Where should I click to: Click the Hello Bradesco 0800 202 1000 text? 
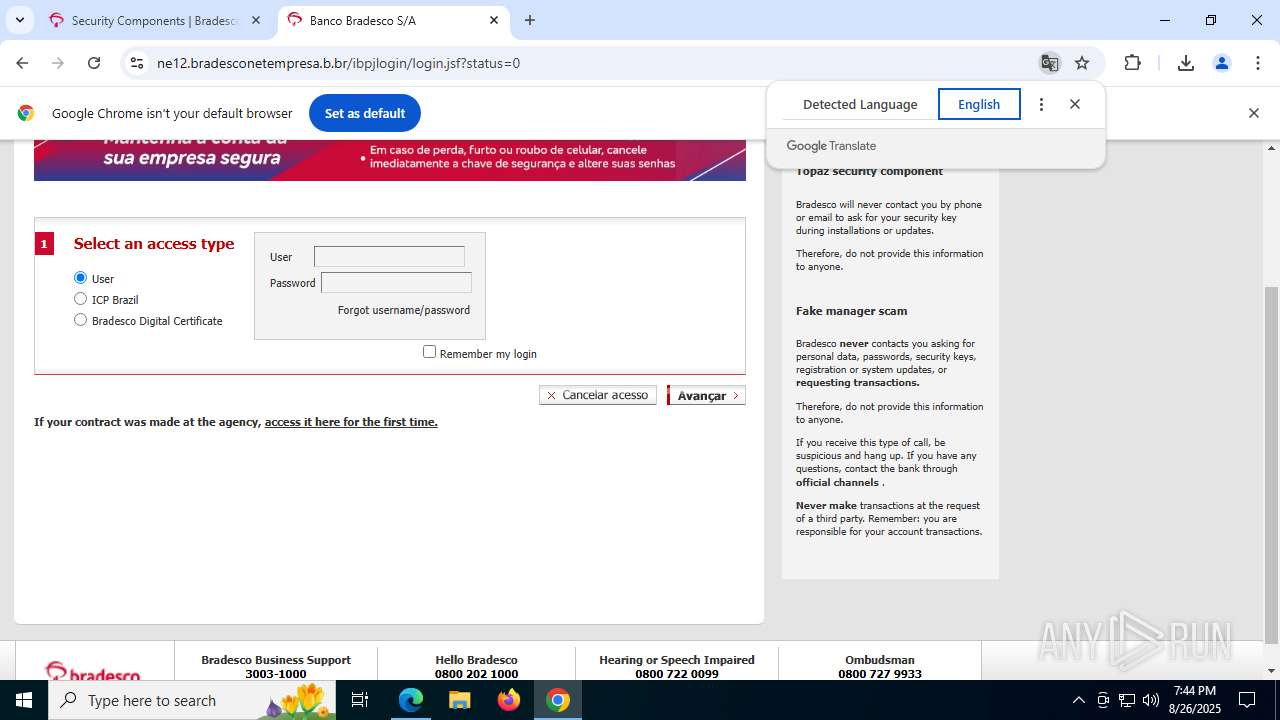[x=476, y=666]
